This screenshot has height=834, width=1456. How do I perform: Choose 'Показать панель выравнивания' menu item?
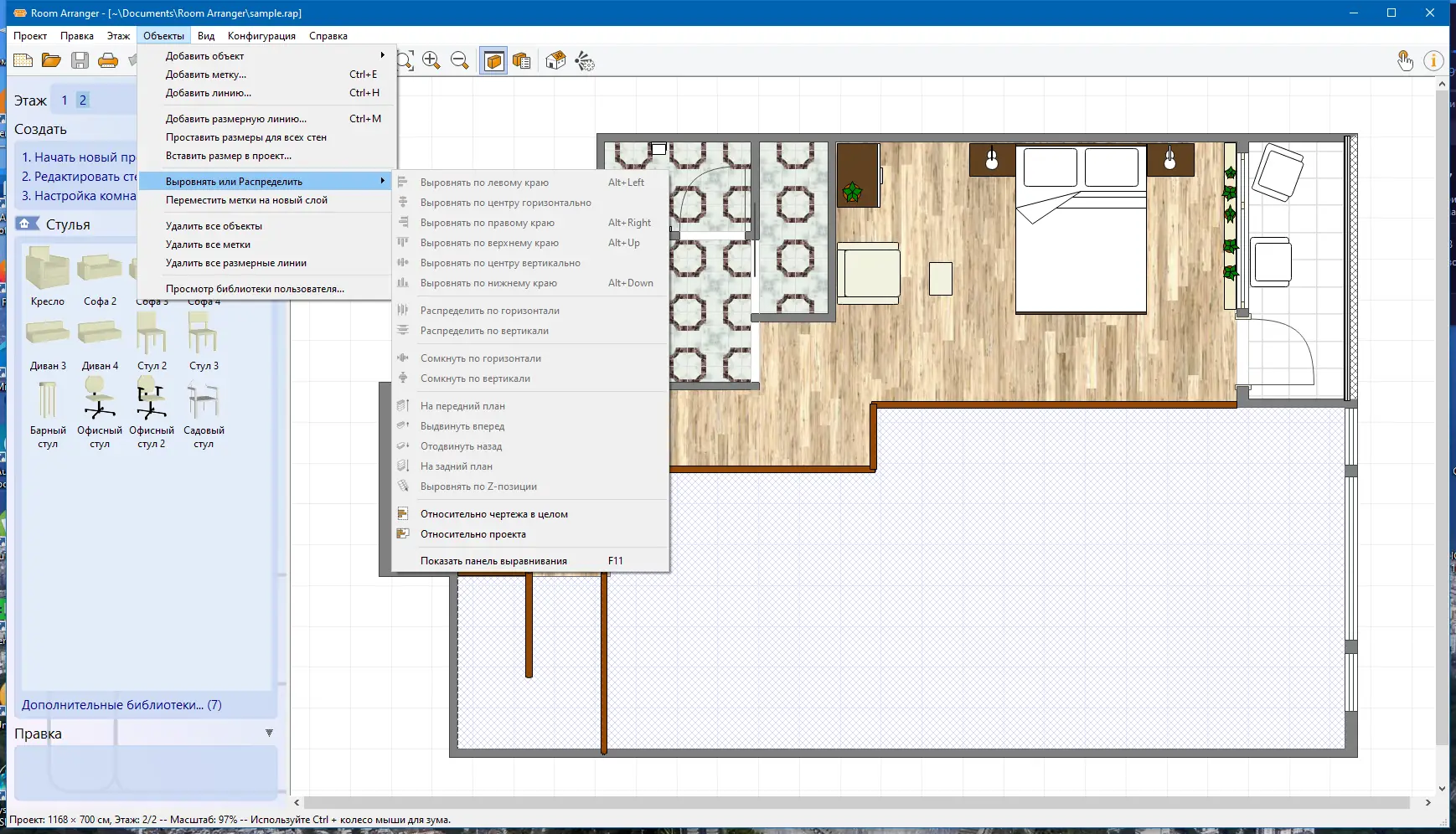(493, 561)
